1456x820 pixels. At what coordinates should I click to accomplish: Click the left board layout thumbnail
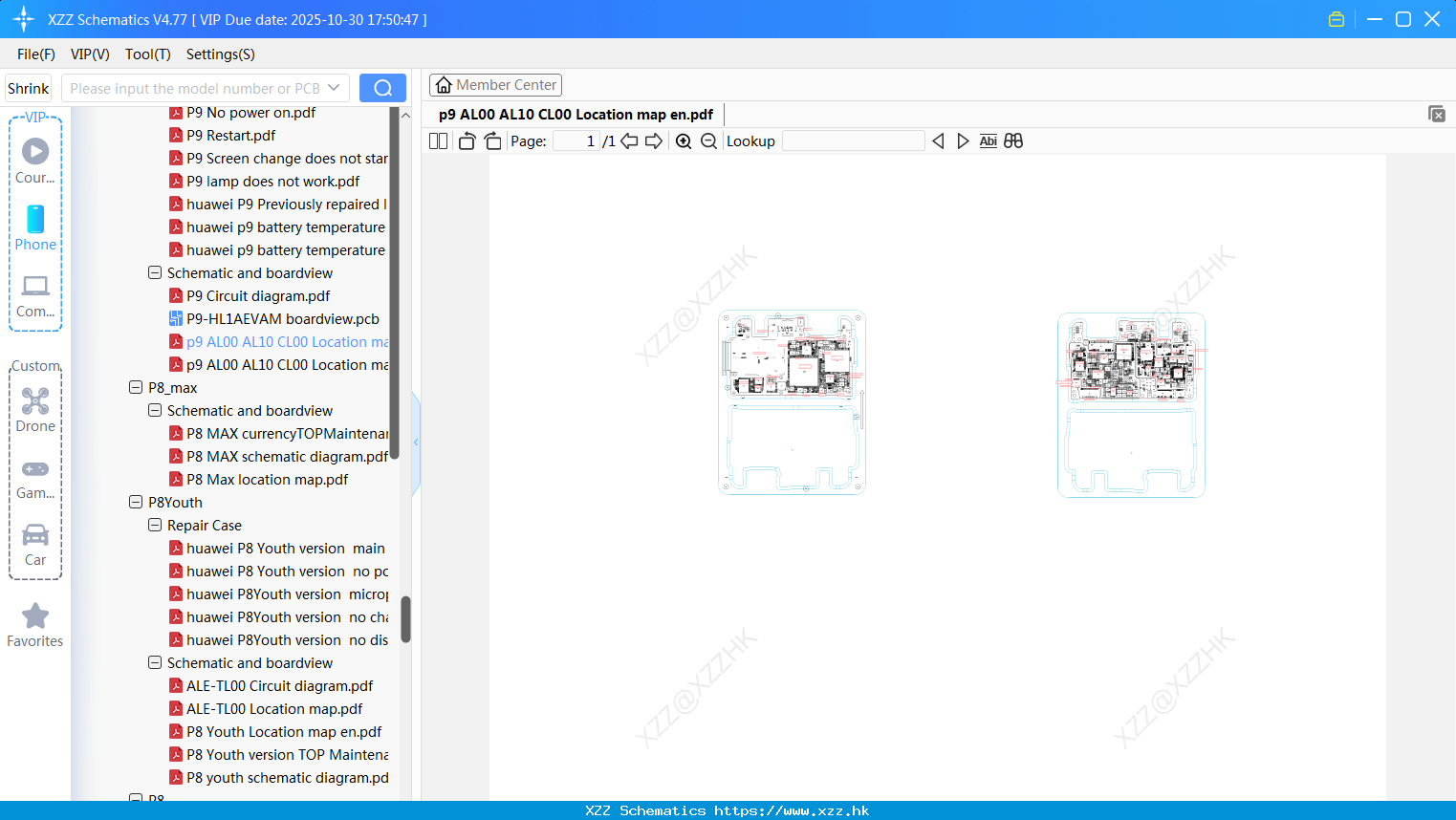point(792,402)
